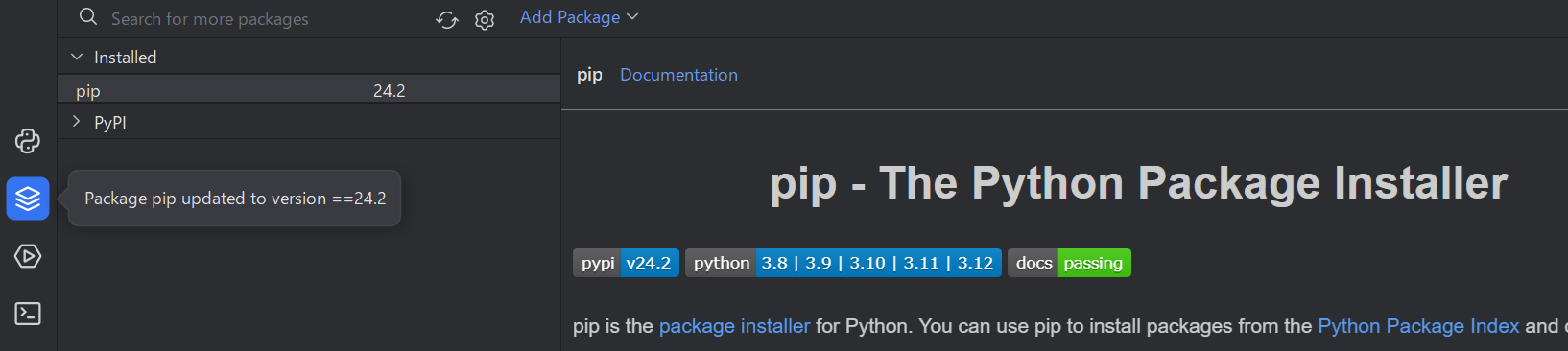Viewport: 1568px width, 351px height.
Task: Expand the PyPI repository group
Action: coord(77,122)
